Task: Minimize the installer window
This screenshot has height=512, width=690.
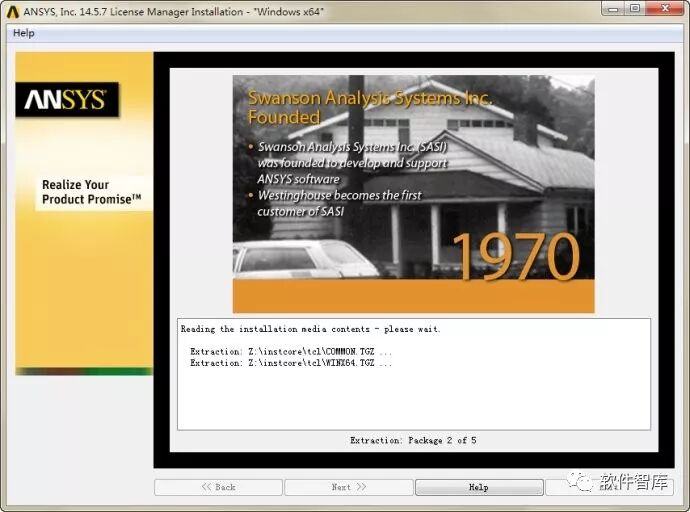Action: point(613,8)
